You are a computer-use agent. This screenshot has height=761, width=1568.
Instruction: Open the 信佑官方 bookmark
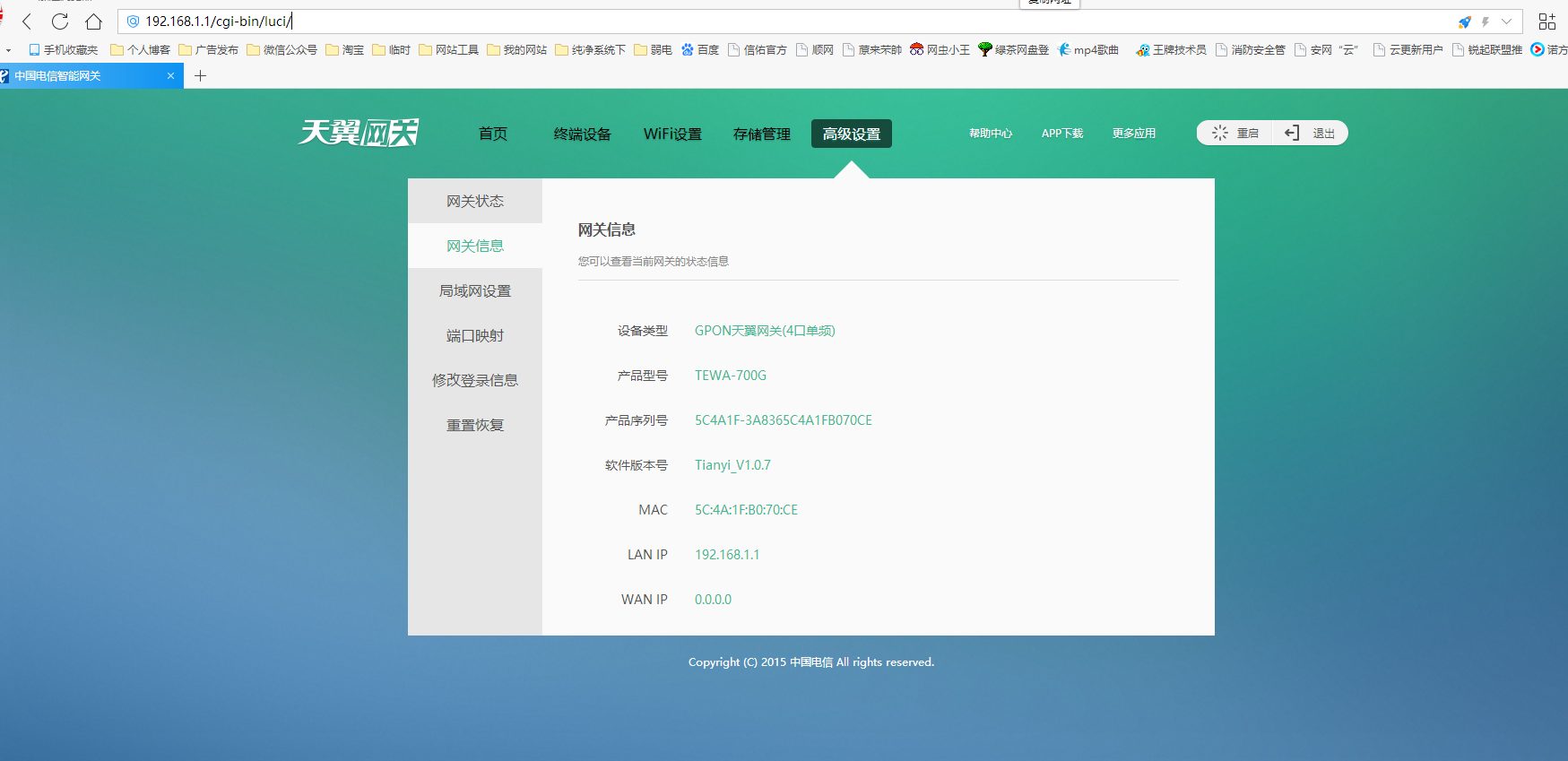coord(758,50)
